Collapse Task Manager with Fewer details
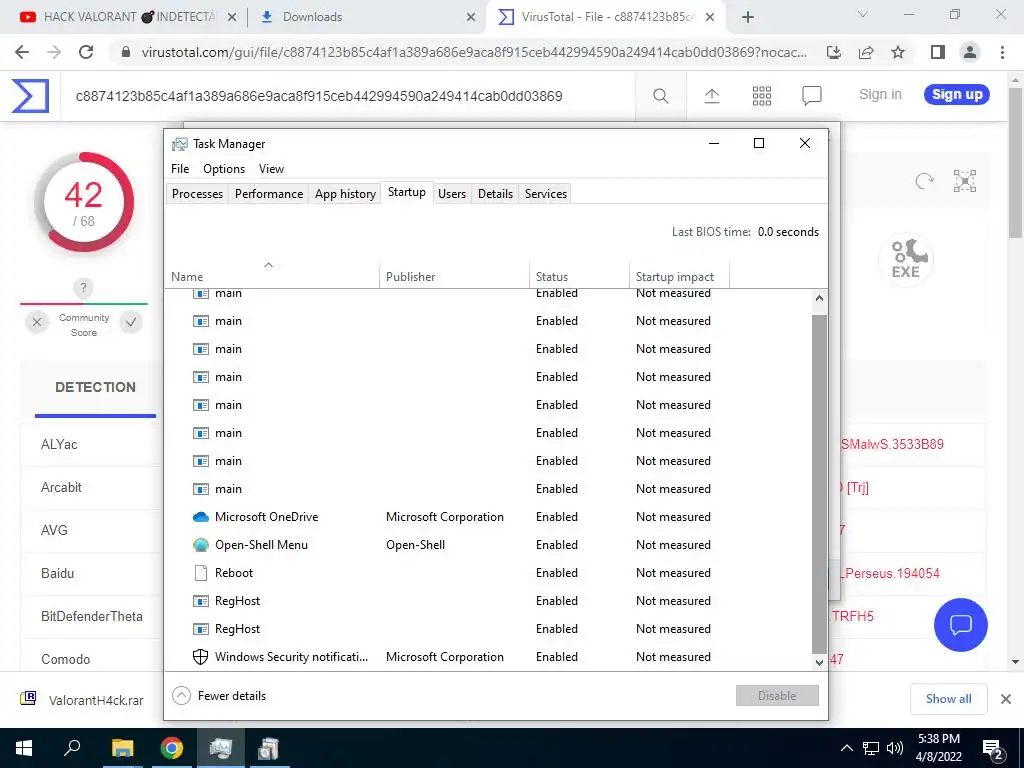 219,696
